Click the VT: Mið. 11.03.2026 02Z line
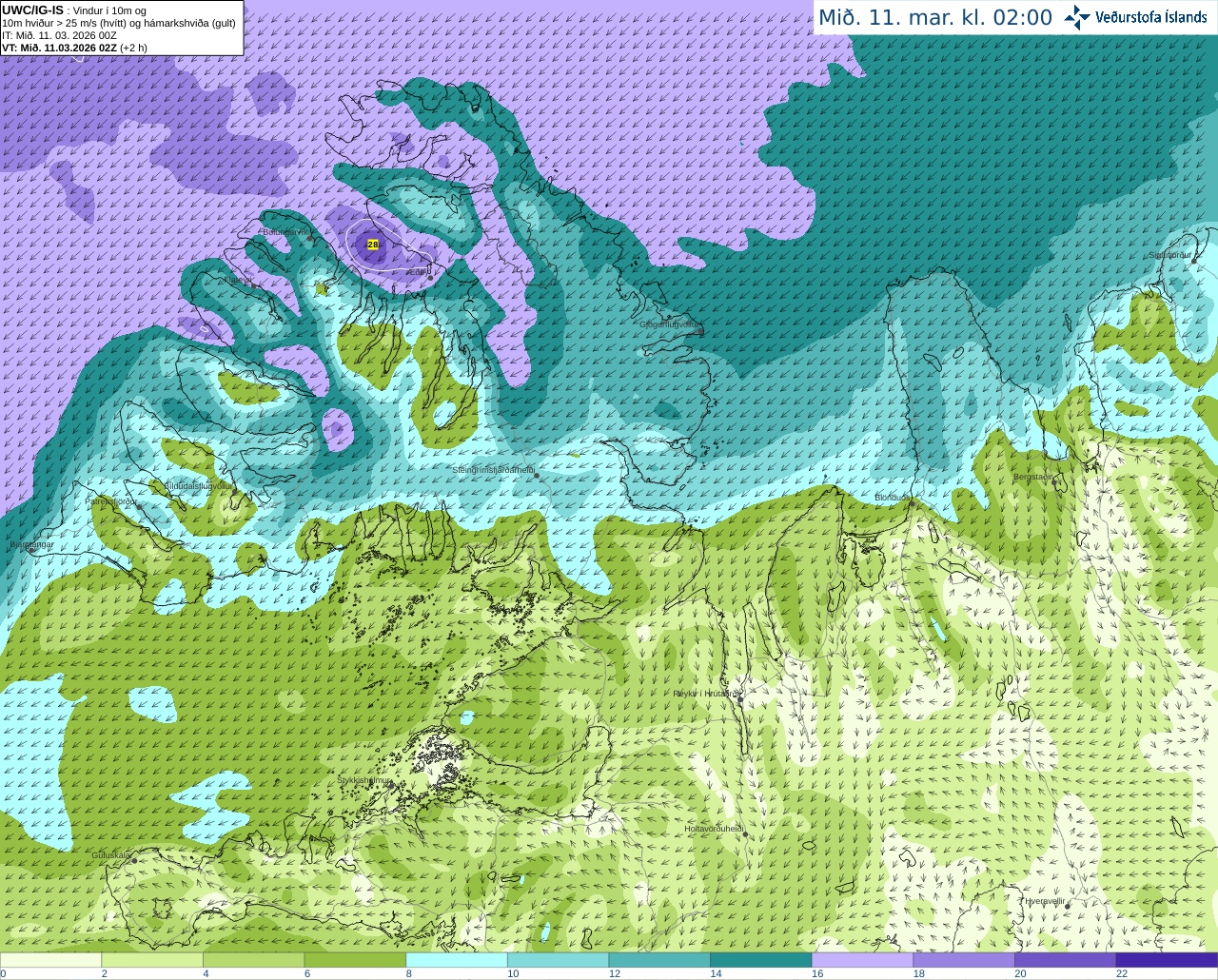1218x980 pixels. click(x=74, y=48)
